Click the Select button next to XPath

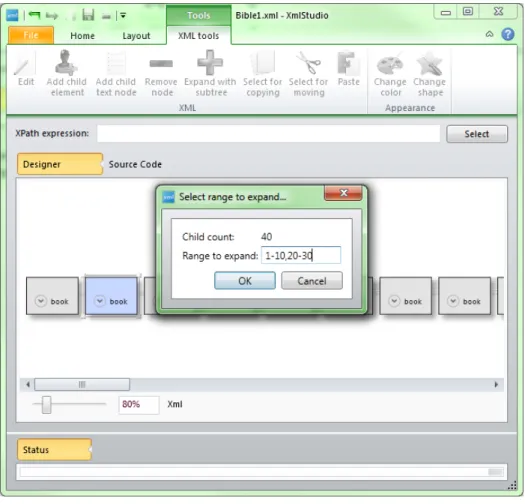point(477,134)
